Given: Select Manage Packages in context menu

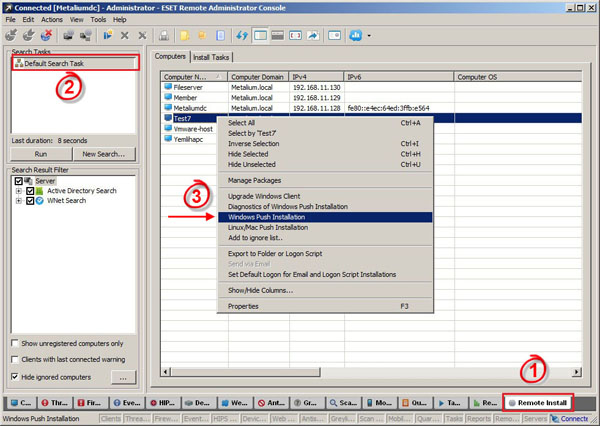Looking at the screenshot, I should 325,180.
